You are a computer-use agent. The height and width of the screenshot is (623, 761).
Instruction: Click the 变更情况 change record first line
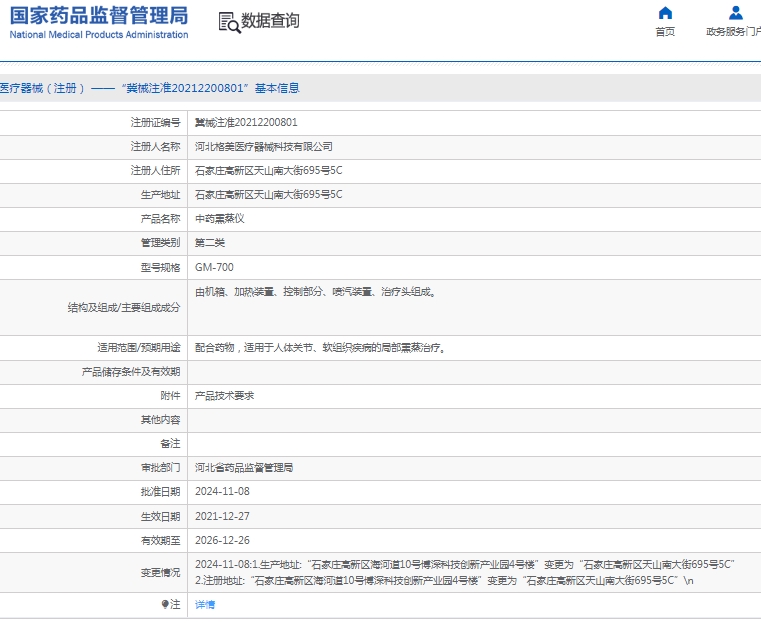(x=465, y=565)
